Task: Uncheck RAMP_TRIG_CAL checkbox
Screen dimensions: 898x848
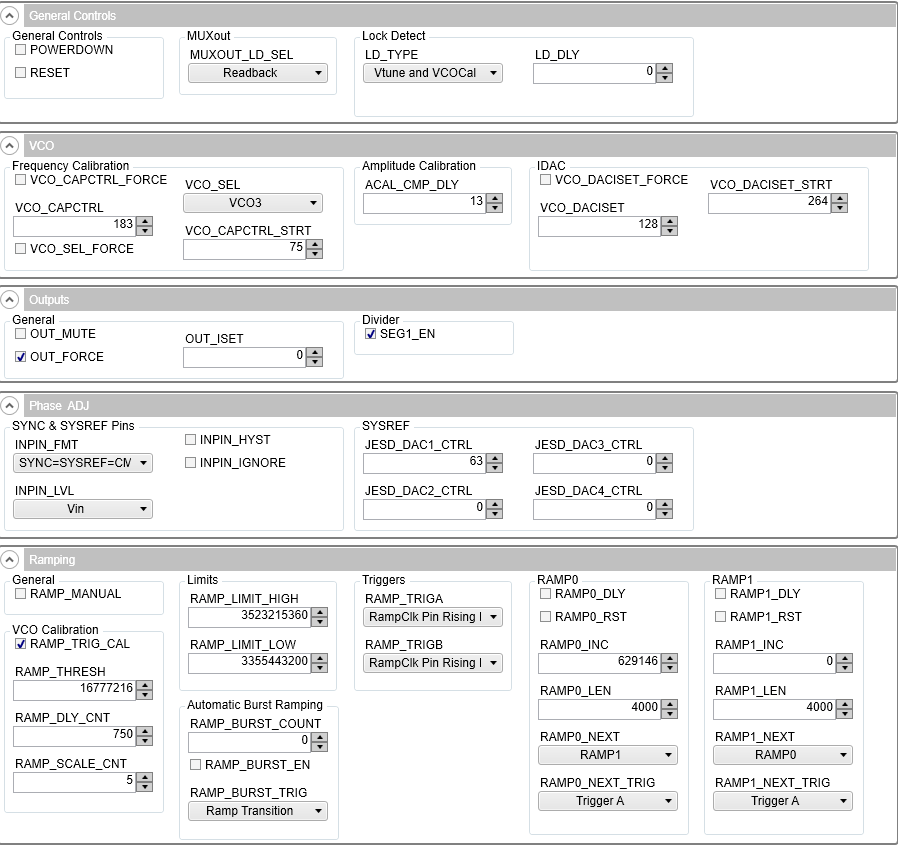Action: pyautogui.click(x=21, y=644)
